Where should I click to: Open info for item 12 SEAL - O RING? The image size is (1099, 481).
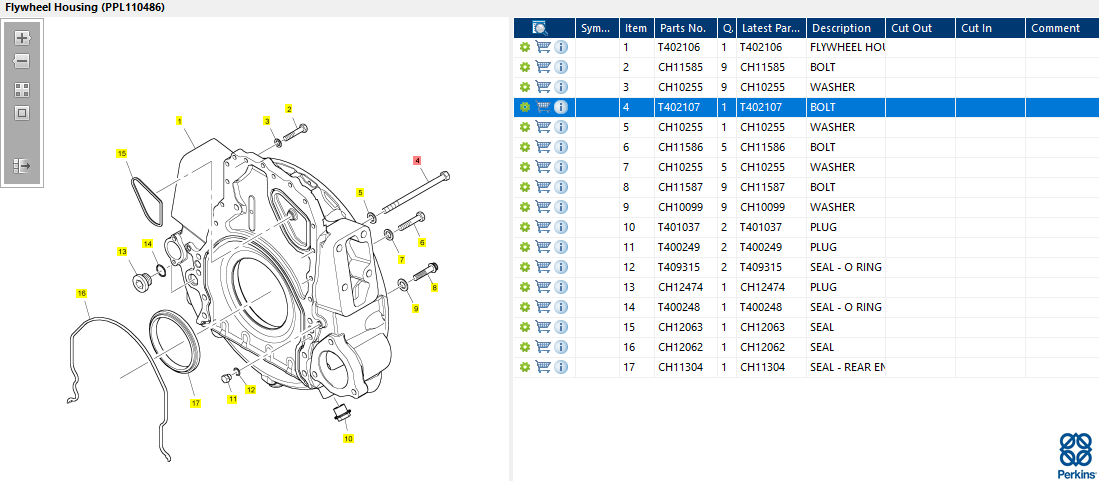(561, 267)
